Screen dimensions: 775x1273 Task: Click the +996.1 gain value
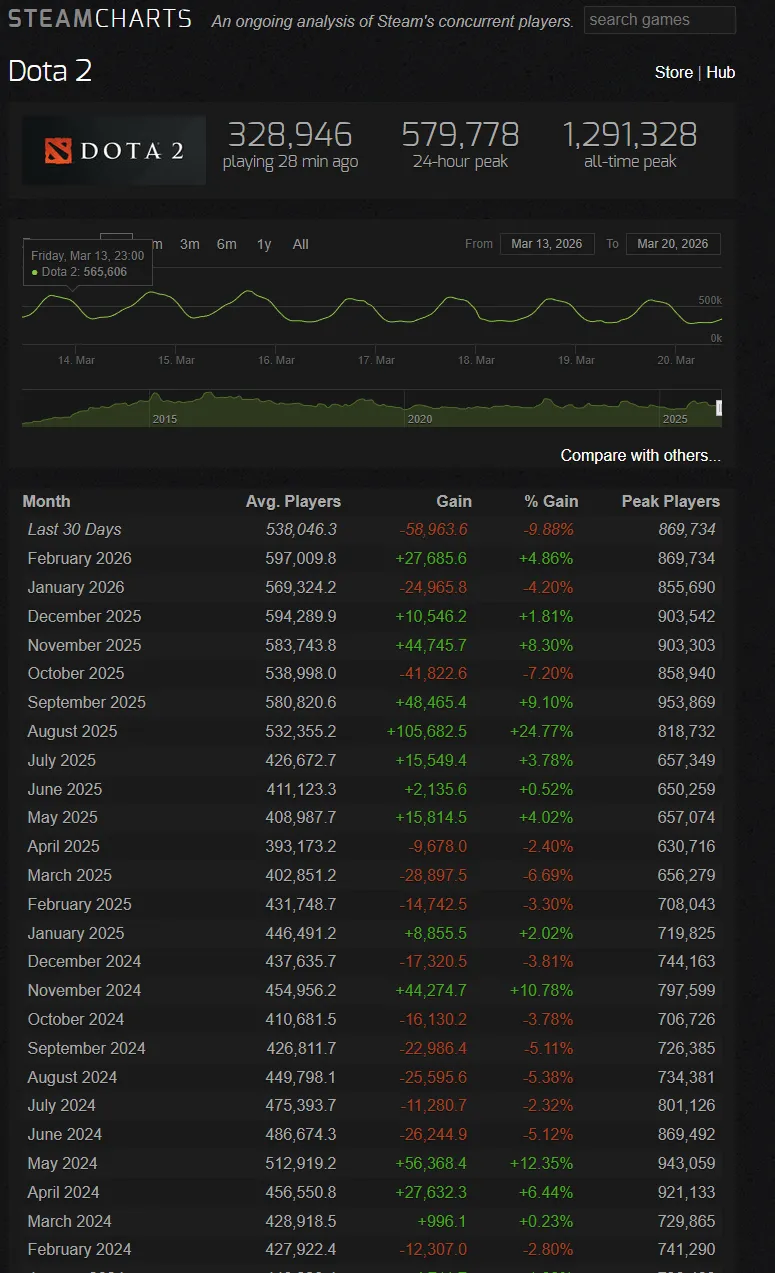[x=444, y=1221]
